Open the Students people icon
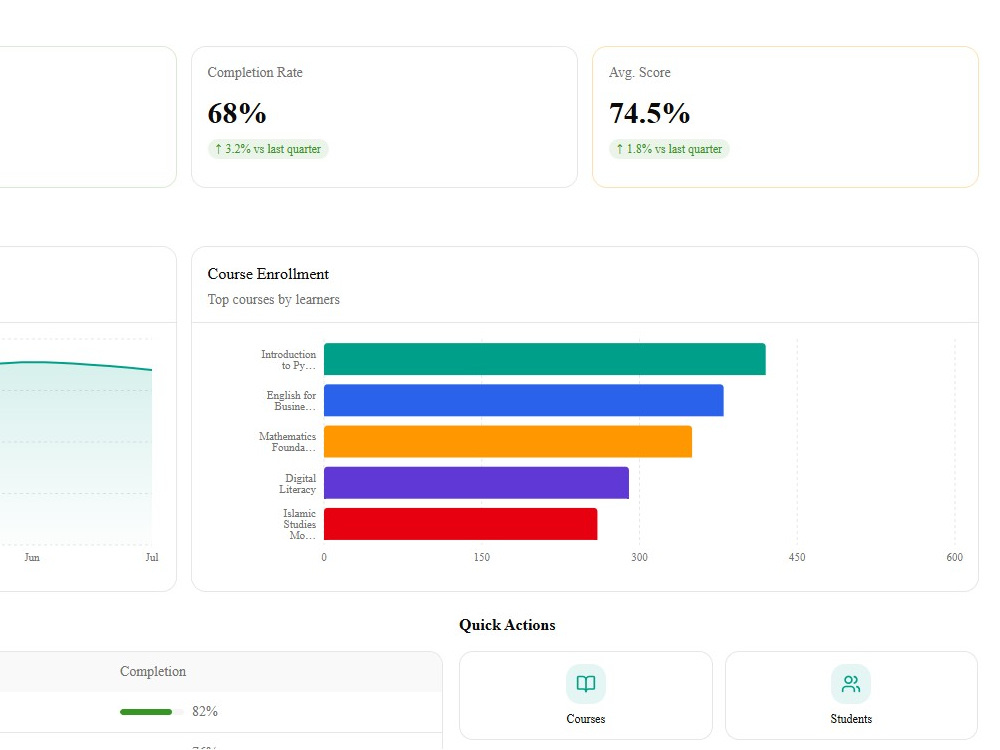Image resolution: width=1000 pixels, height=750 pixels. (851, 684)
